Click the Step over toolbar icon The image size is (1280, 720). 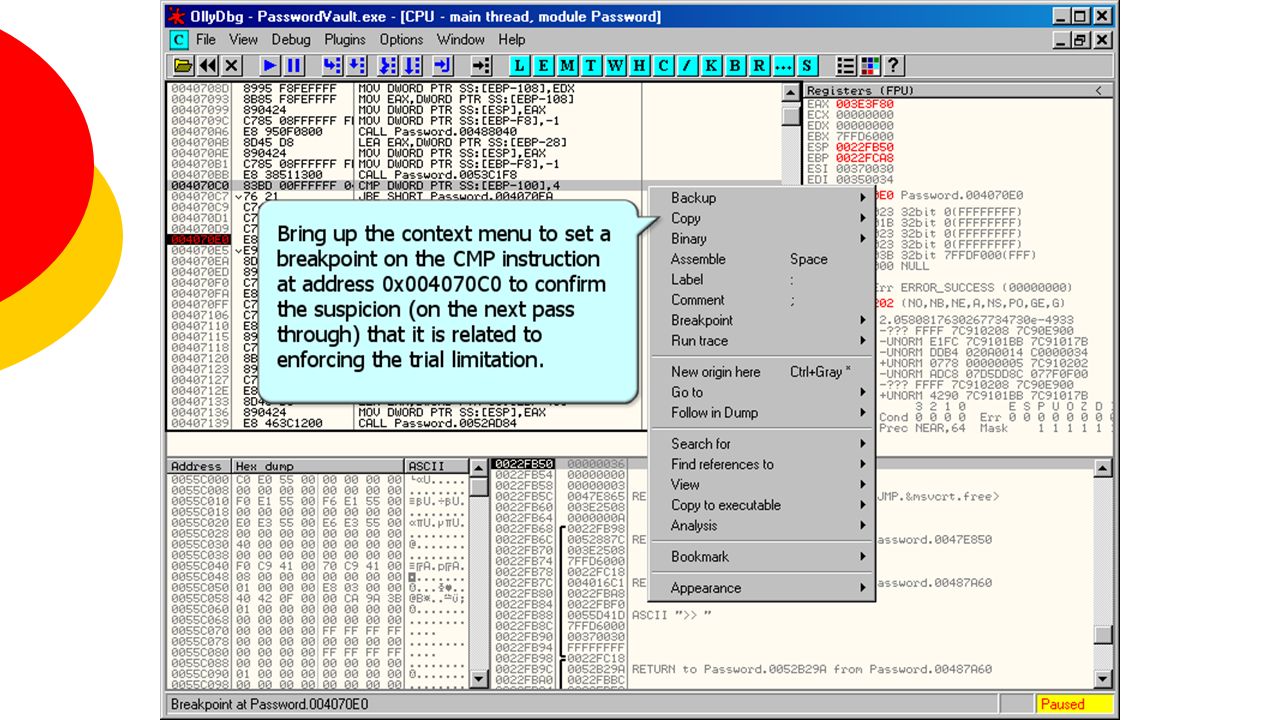(356, 66)
